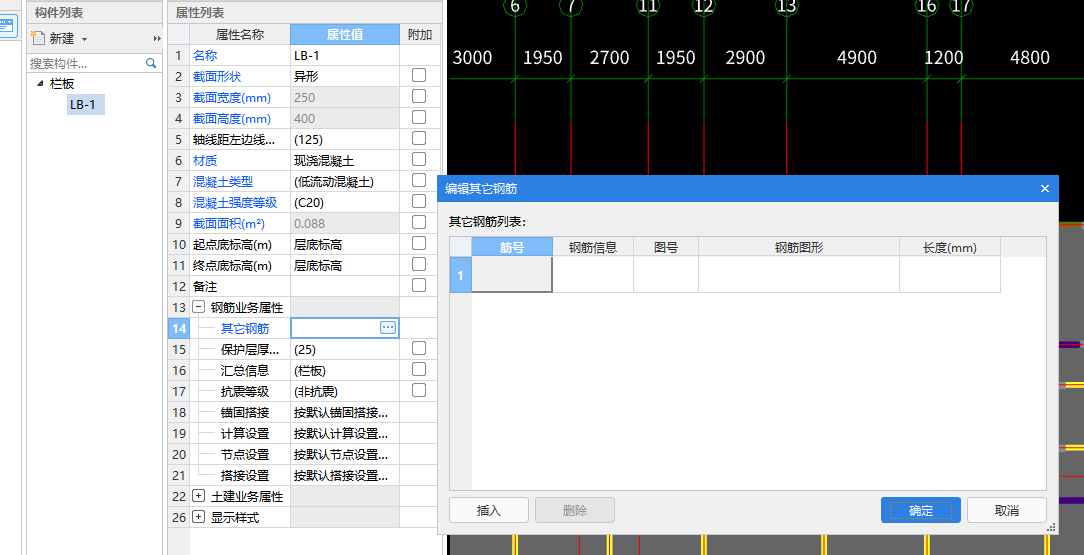The image size is (1084, 555).
Task: Confirm with the 确定 button
Action: point(921,510)
